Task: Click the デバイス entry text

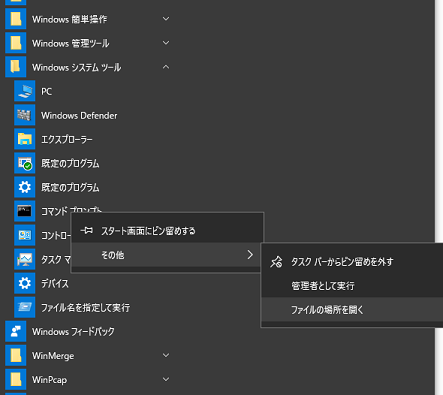Action: point(55,284)
